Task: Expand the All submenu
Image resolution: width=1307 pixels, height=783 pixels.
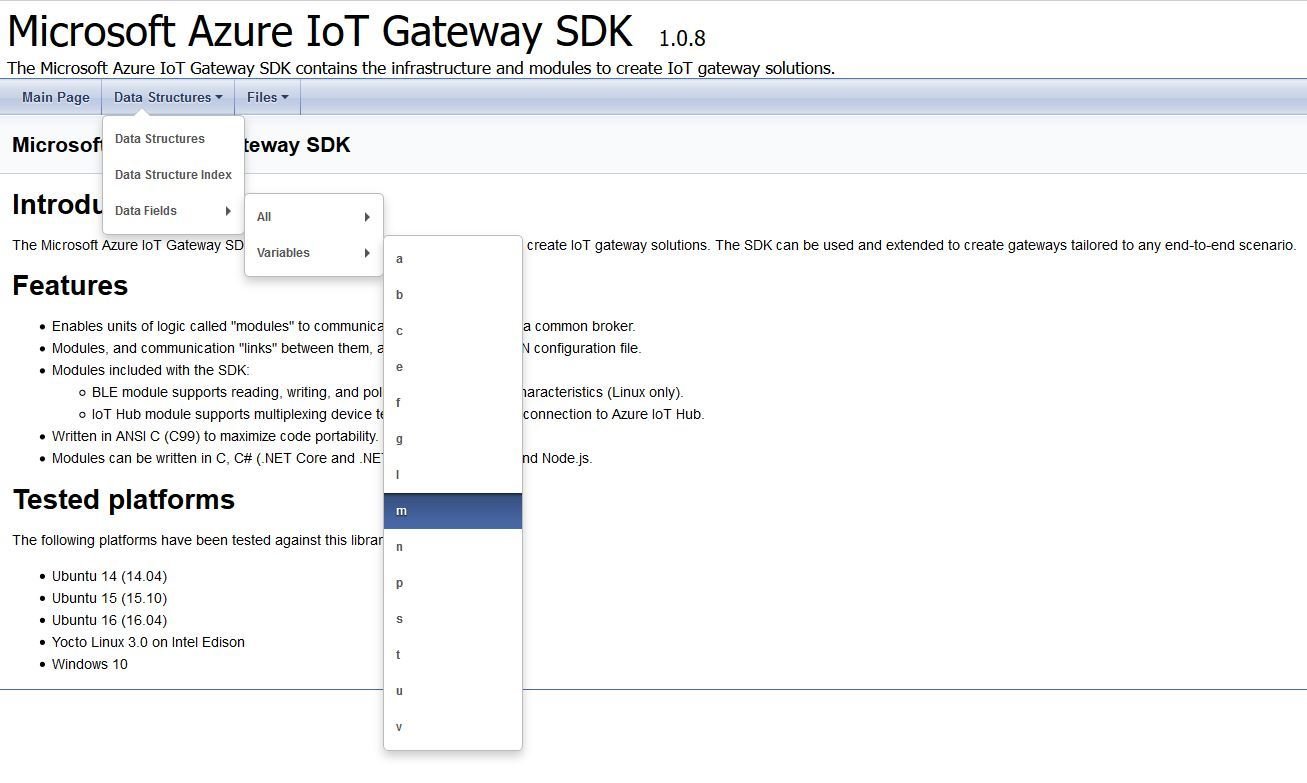Action: click(x=314, y=217)
